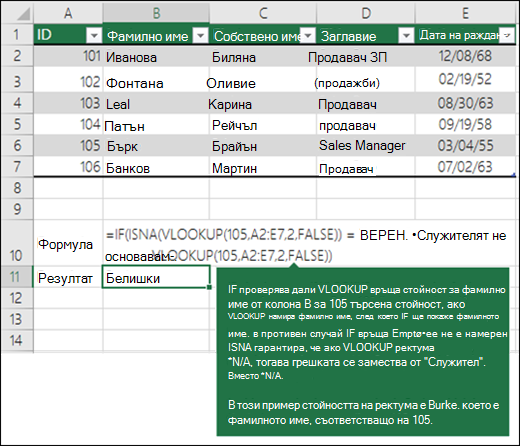Click the Sales Manager cell

click(x=366, y=145)
